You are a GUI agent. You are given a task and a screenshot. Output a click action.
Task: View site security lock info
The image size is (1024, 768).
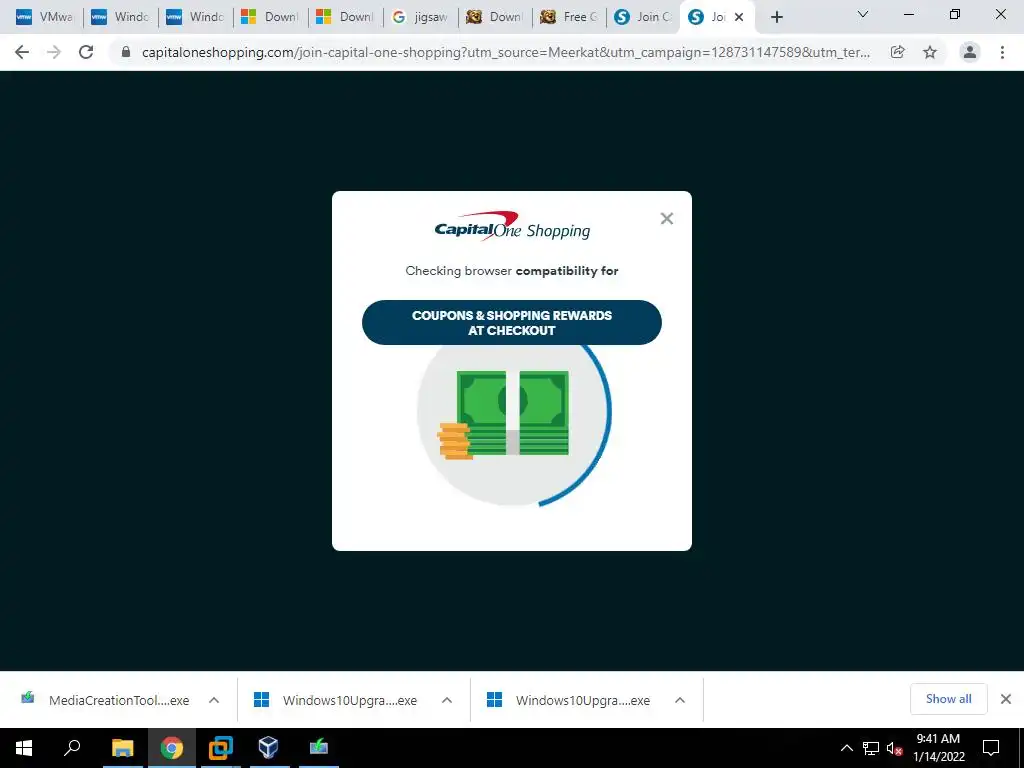pos(126,52)
